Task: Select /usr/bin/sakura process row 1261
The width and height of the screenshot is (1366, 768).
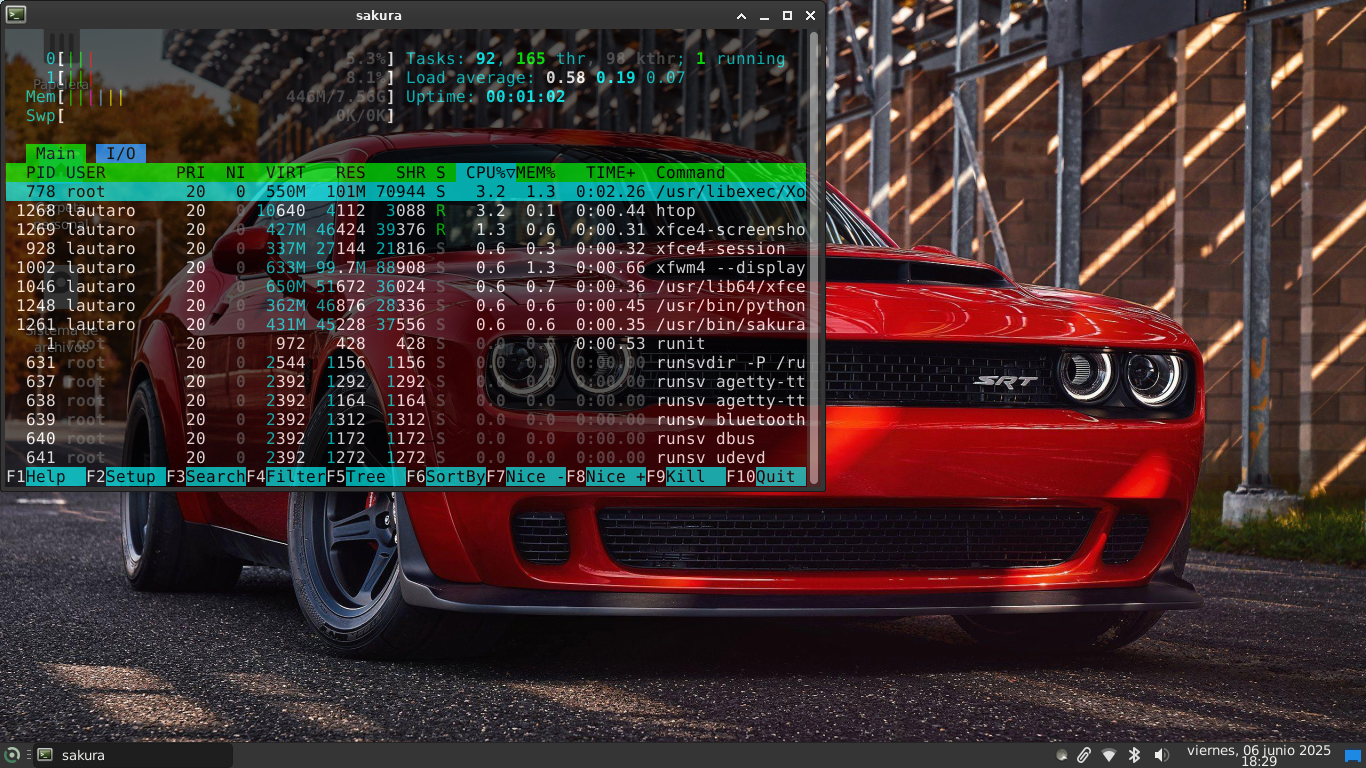Action: point(406,325)
